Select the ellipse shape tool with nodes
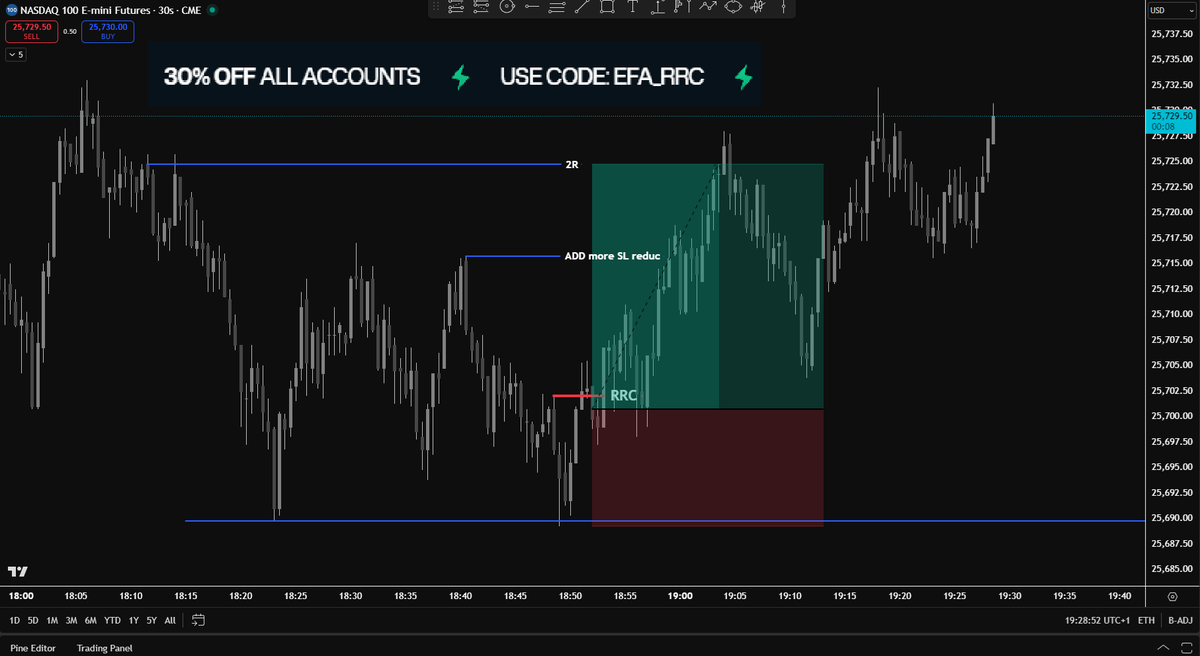The image size is (1200, 656). tap(733, 7)
